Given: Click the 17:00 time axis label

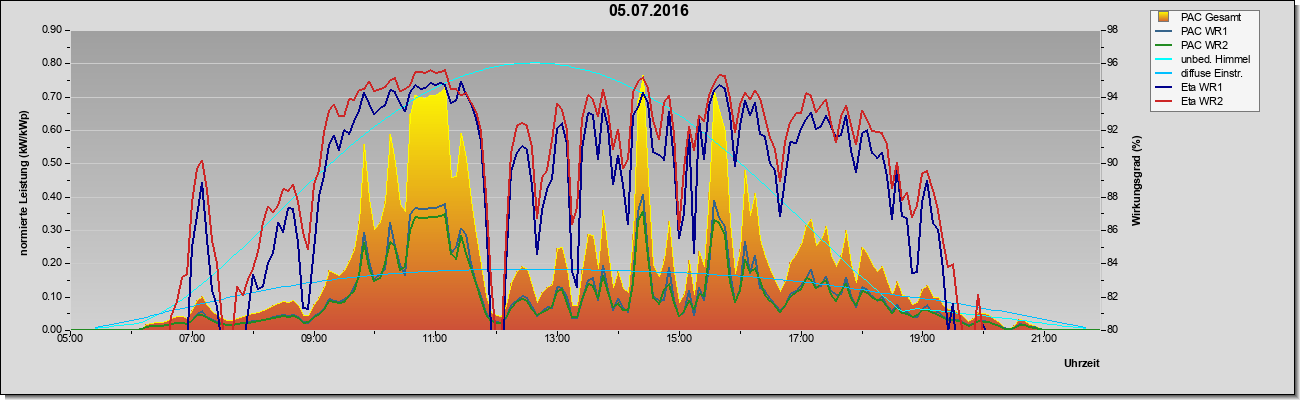Looking at the screenshot, I should 801,339.
